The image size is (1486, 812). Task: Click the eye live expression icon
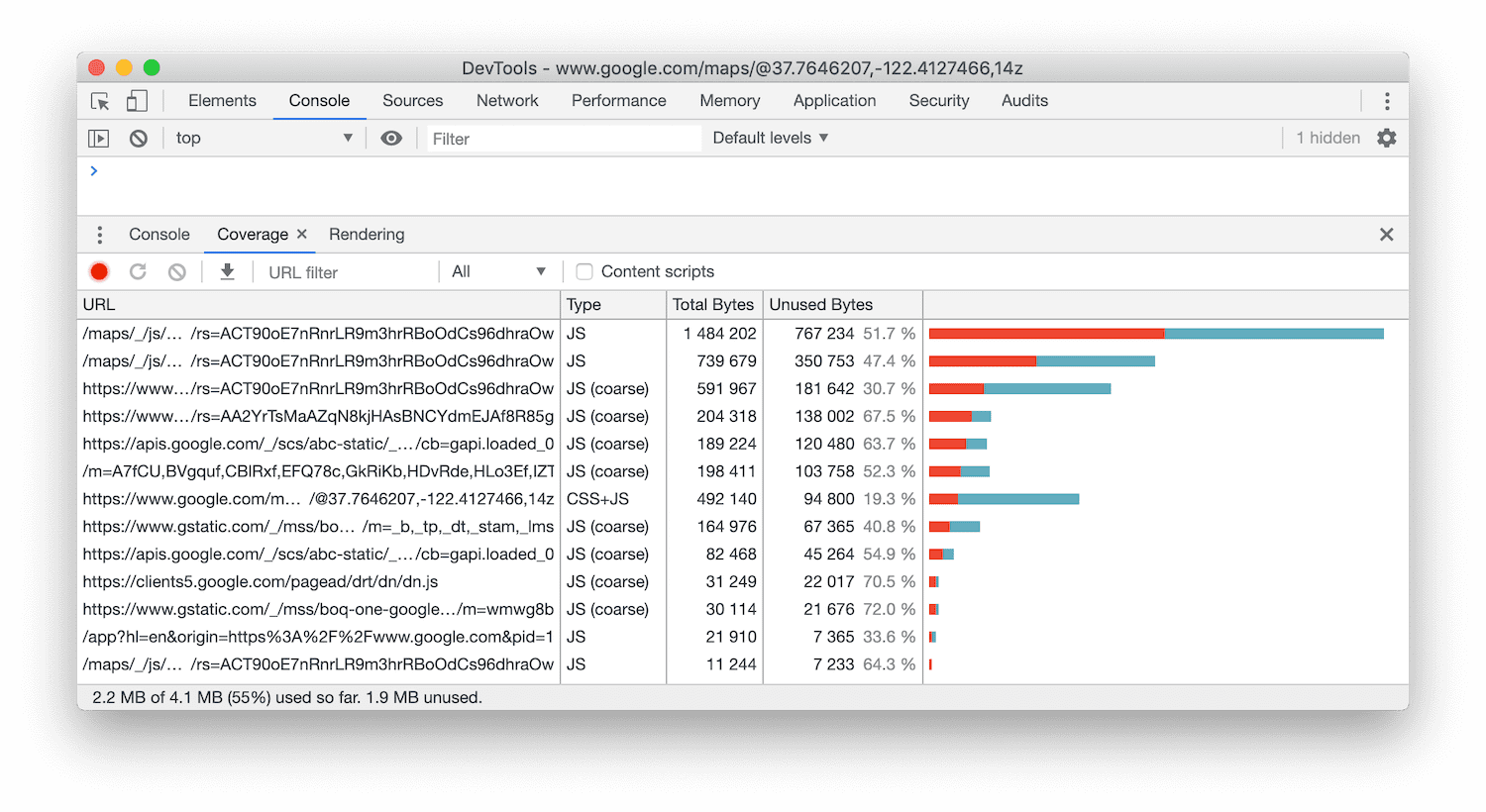pos(391,139)
